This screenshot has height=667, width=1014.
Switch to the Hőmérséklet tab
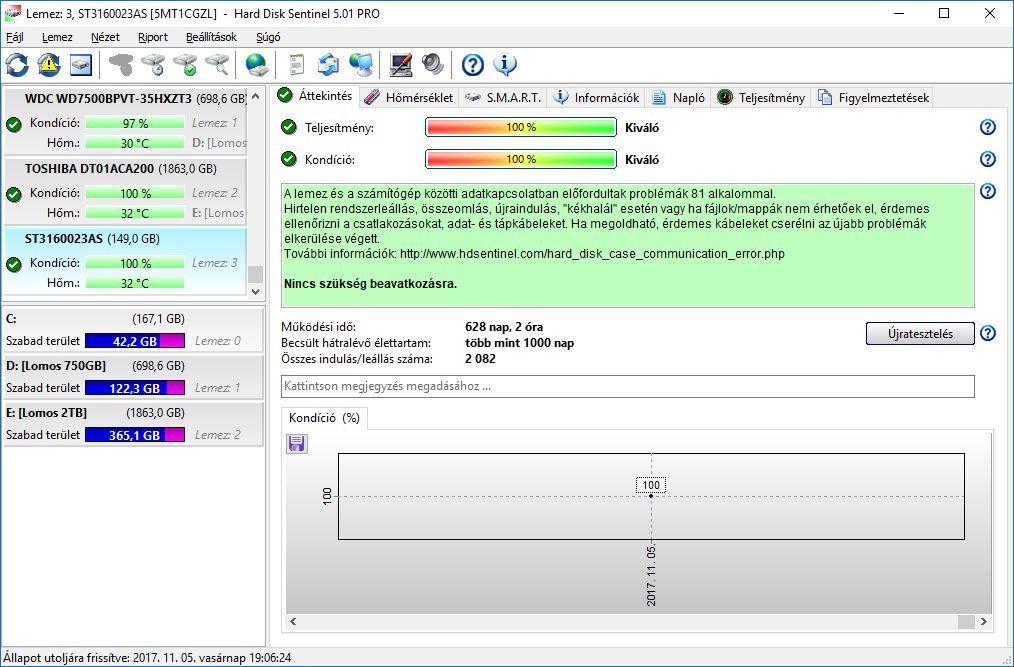[409, 98]
